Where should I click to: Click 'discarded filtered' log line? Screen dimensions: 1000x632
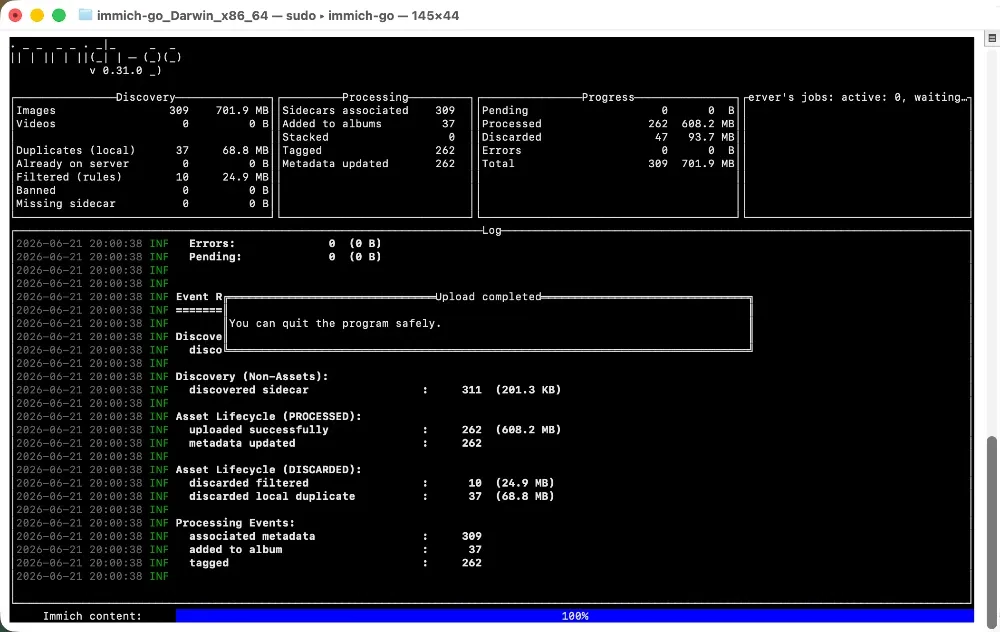(372, 483)
